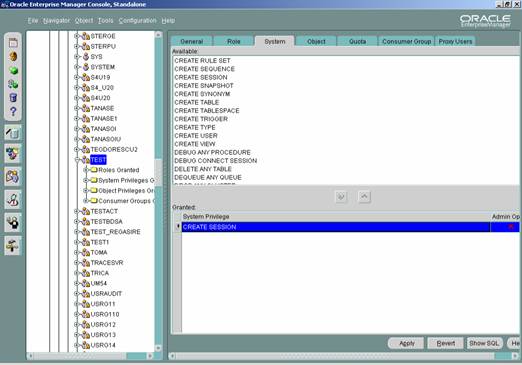Select CREATE TABLE in Available list
This screenshot has height=365, width=522.
point(197,102)
